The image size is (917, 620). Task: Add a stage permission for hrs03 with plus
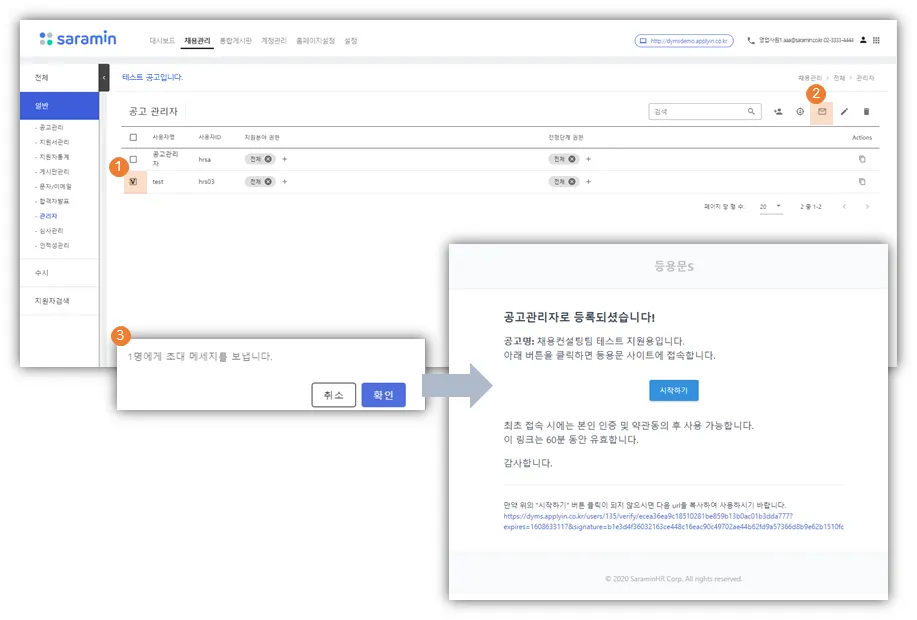pos(588,181)
